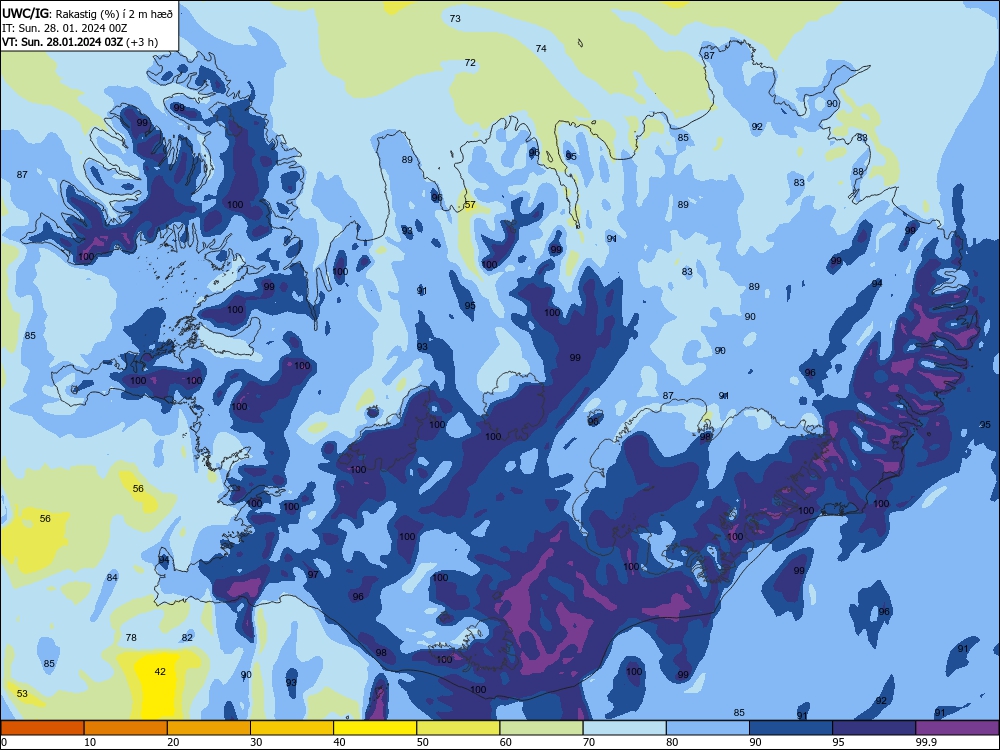The image size is (1000, 750).
Task: Click the map value '78' offshore southwest
Action: tap(131, 637)
